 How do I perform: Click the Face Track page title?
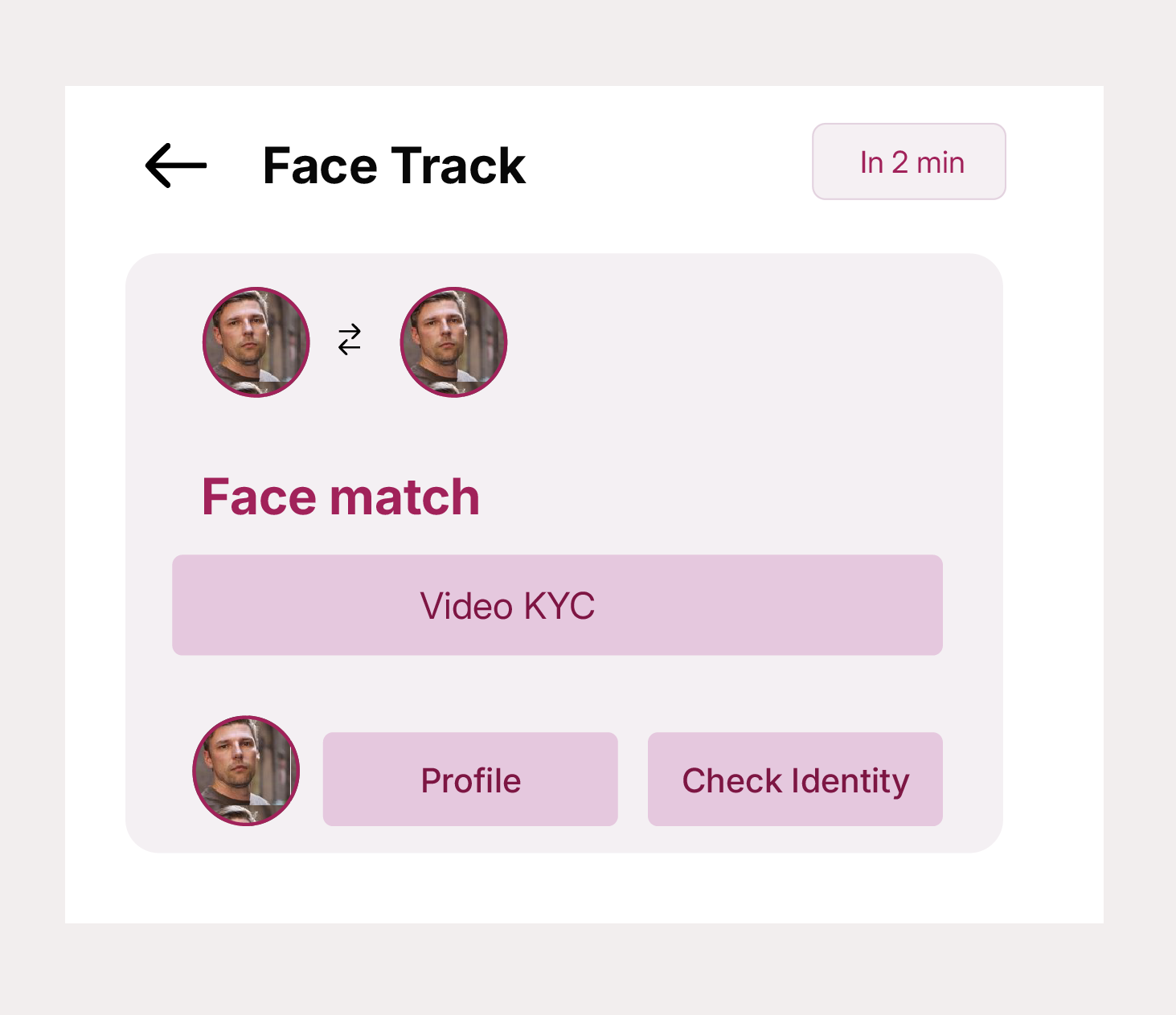pyautogui.click(x=394, y=166)
